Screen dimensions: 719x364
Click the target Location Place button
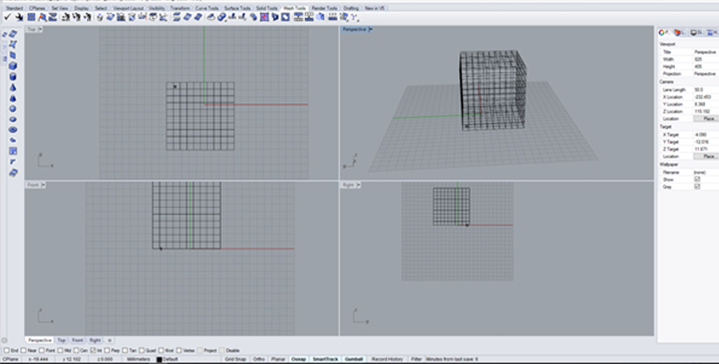coord(706,156)
